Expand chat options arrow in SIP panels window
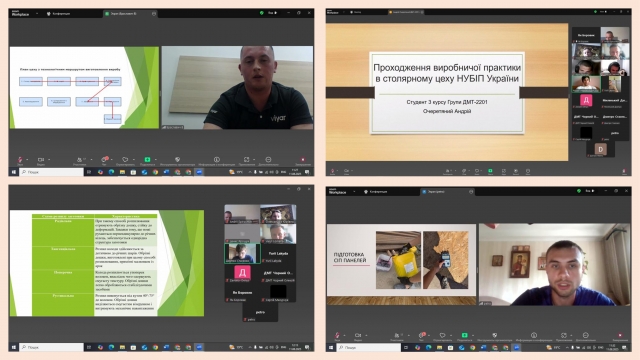Image resolution: width=640 pixels, height=360 pixels. (x=429, y=336)
